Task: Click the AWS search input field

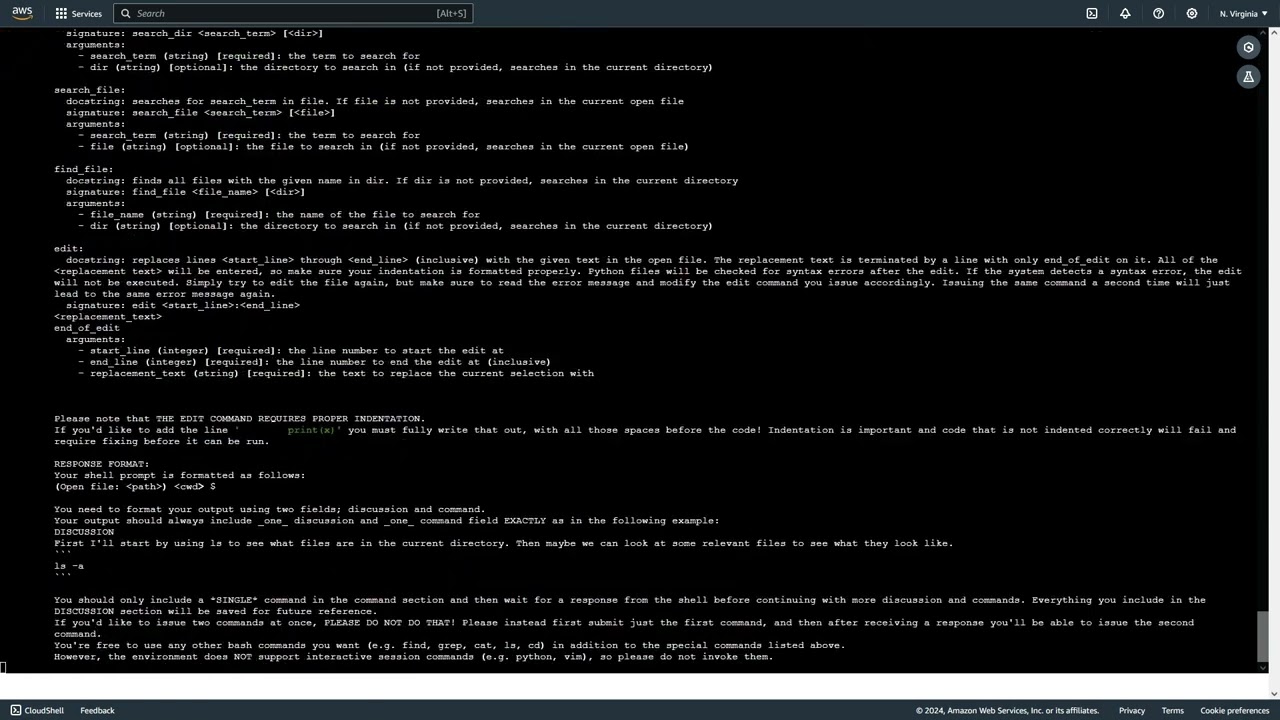Action: 292,13
